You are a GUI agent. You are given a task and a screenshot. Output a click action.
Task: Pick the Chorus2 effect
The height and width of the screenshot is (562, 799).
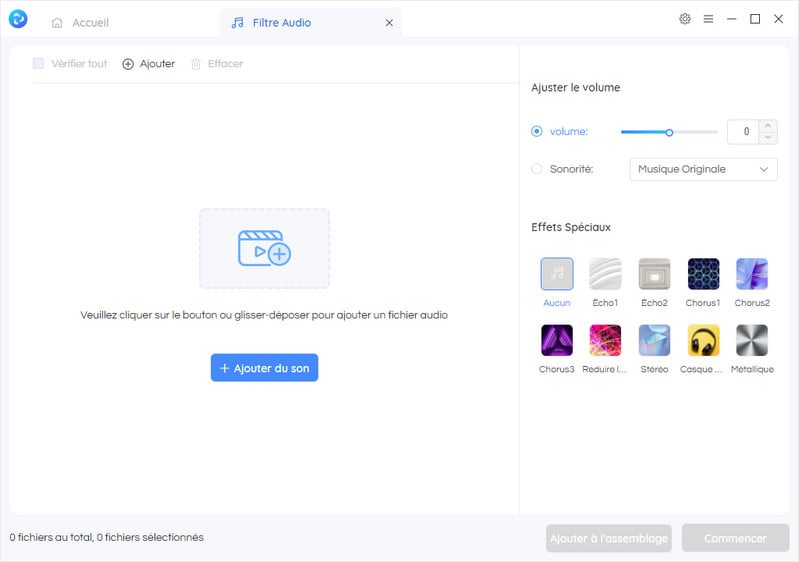point(752,274)
